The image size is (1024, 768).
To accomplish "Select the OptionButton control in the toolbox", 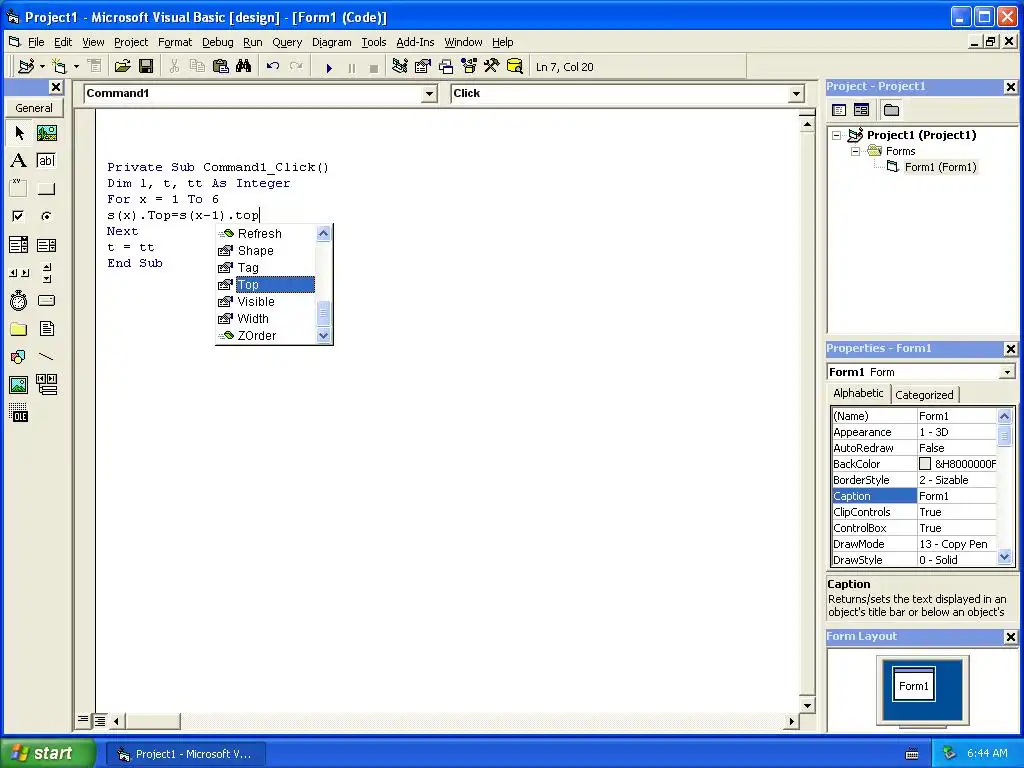I will (46, 216).
